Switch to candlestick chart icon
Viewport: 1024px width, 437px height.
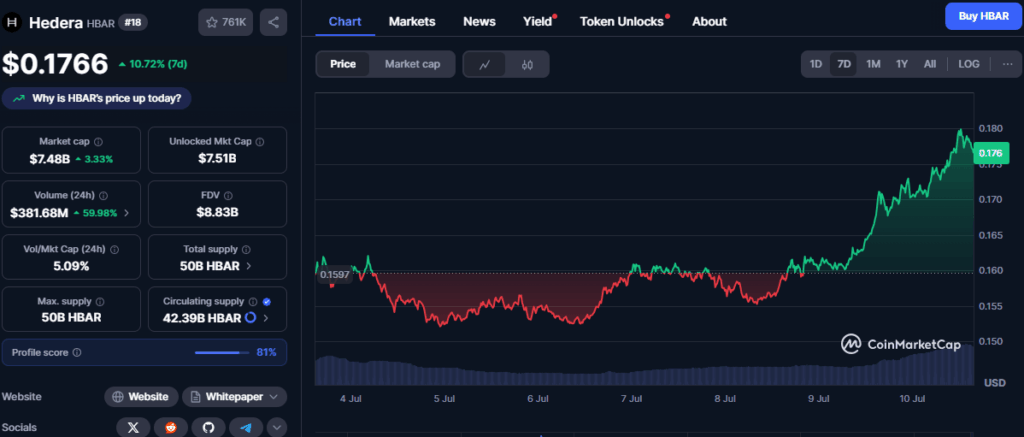click(528, 64)
